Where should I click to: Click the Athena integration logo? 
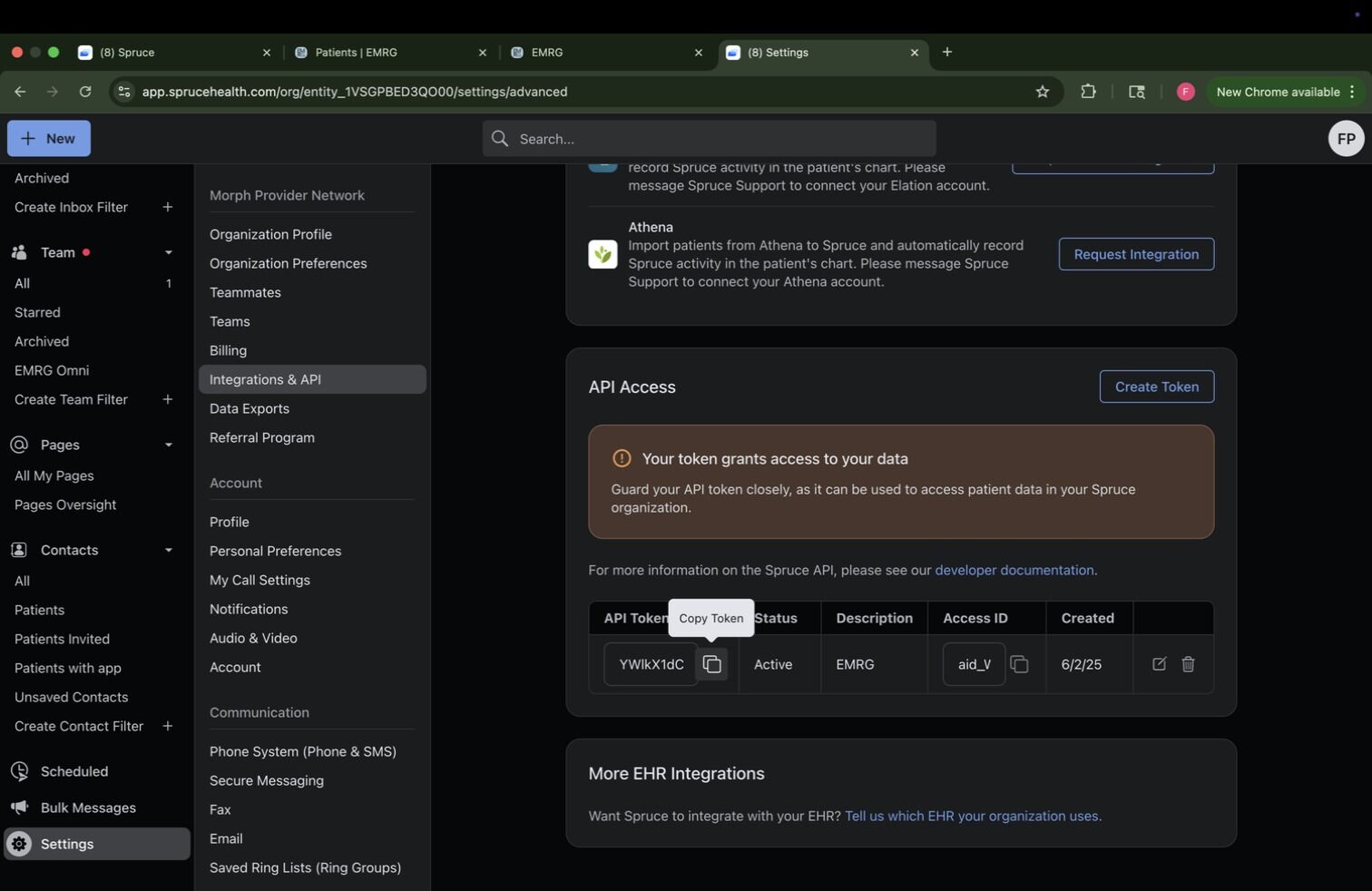tap(603, 254)
